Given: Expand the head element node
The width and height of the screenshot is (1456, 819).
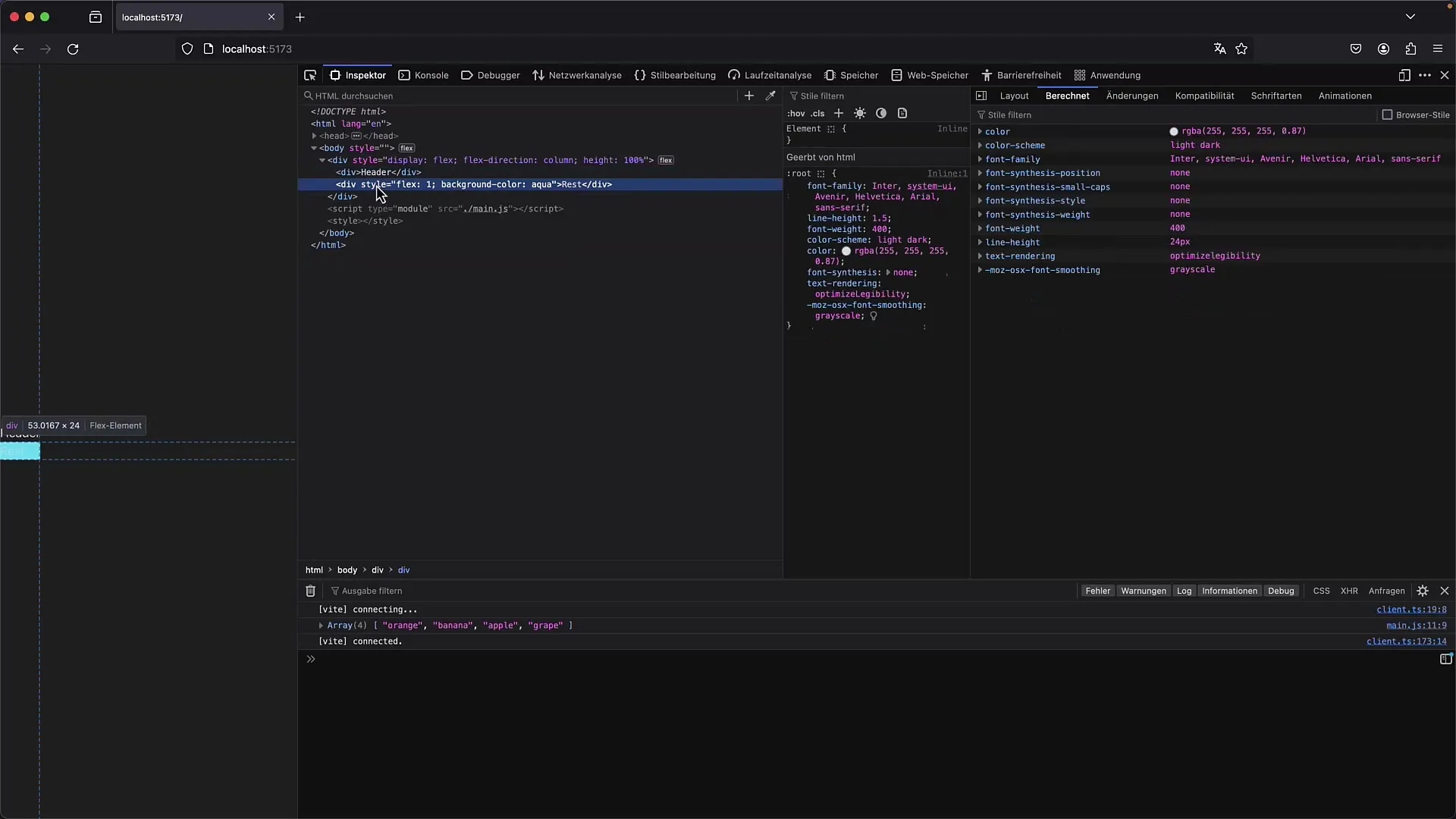Looking at the screenshot, I should tap(314, 136).
